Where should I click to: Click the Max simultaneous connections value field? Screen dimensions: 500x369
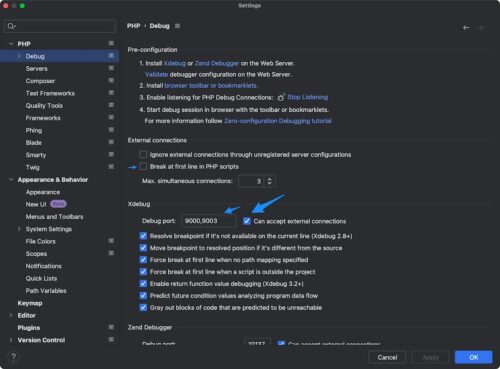click(252, 181)
